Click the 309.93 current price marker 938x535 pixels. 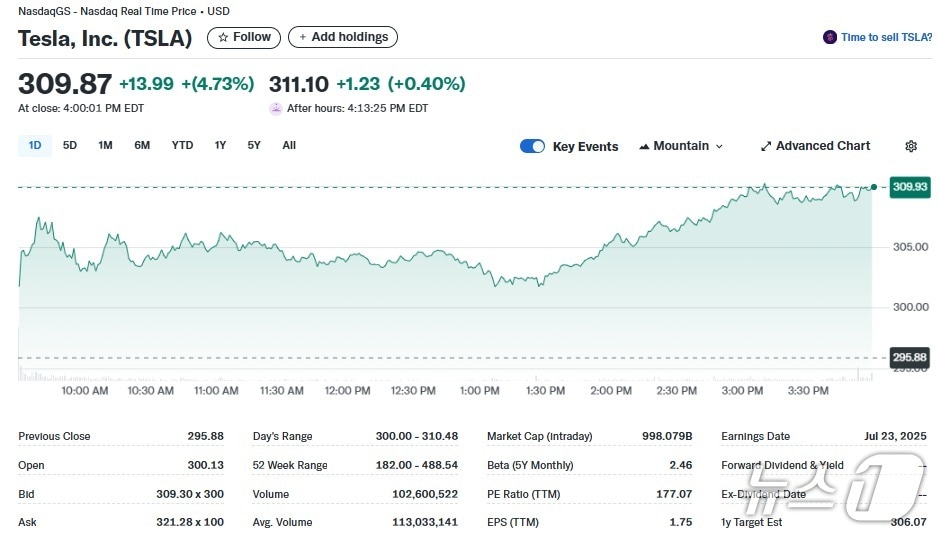(x=909, y=187)
